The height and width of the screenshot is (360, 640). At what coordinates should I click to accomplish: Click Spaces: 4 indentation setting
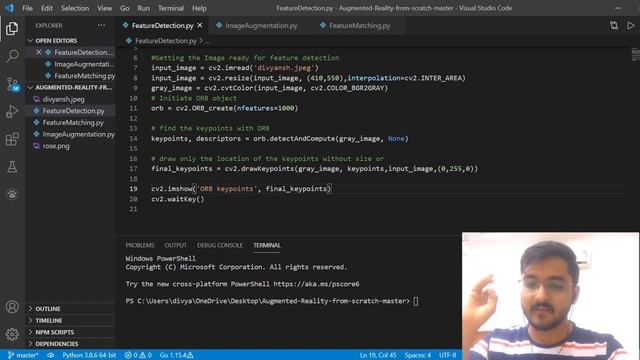[x=418, y=355]
